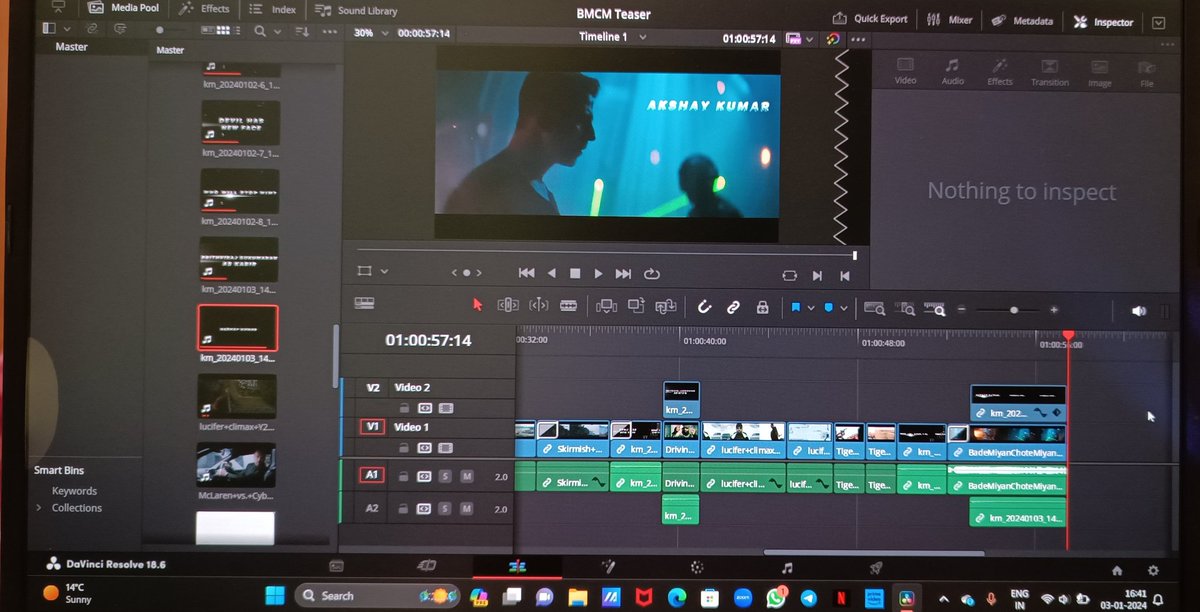The height and width of the screenshot is (612, 1200).
Task: Open the Media page icon
Action: [x=337, y=566]
